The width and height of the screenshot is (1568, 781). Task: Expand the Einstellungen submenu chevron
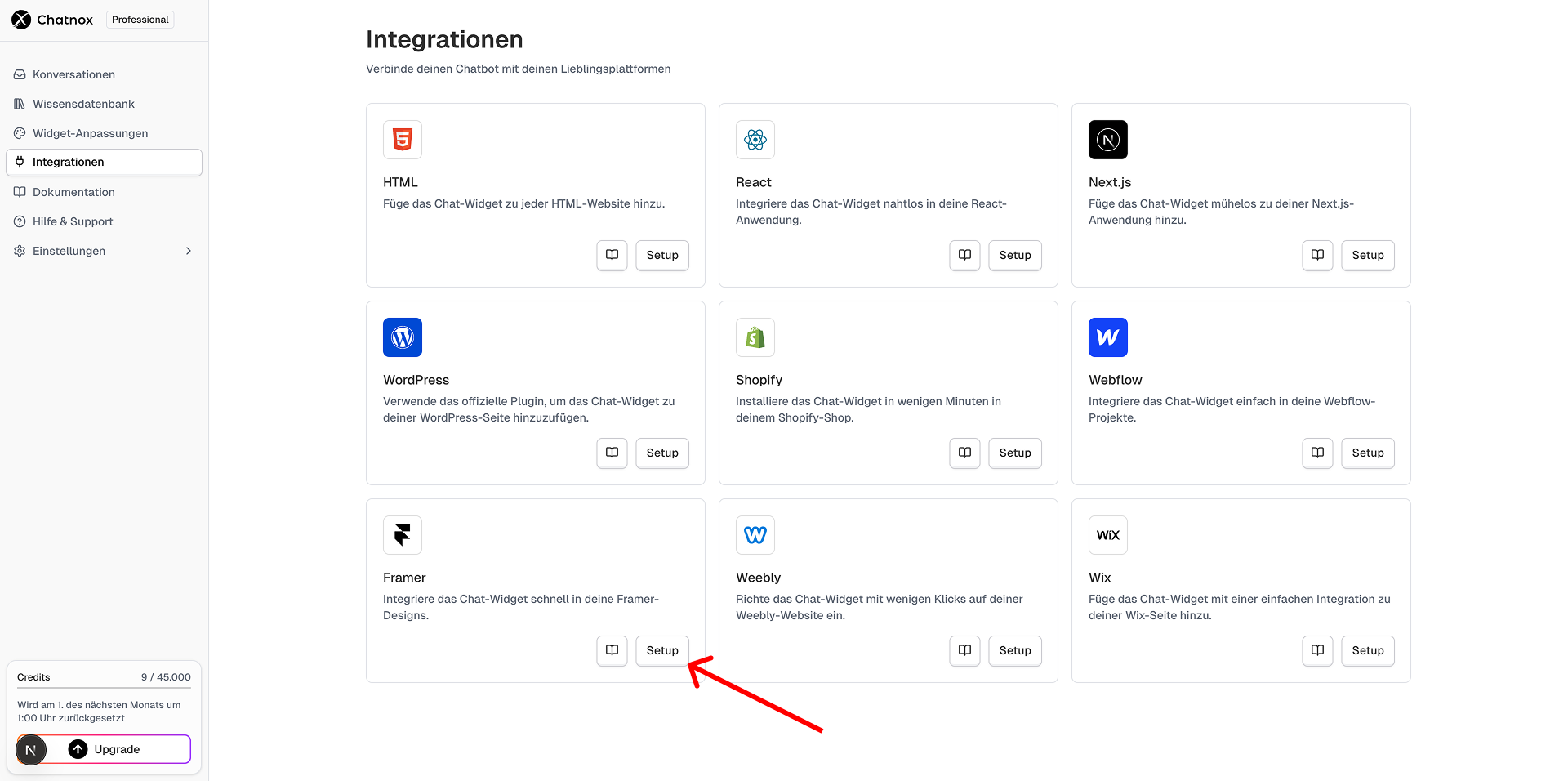point(189,251)
